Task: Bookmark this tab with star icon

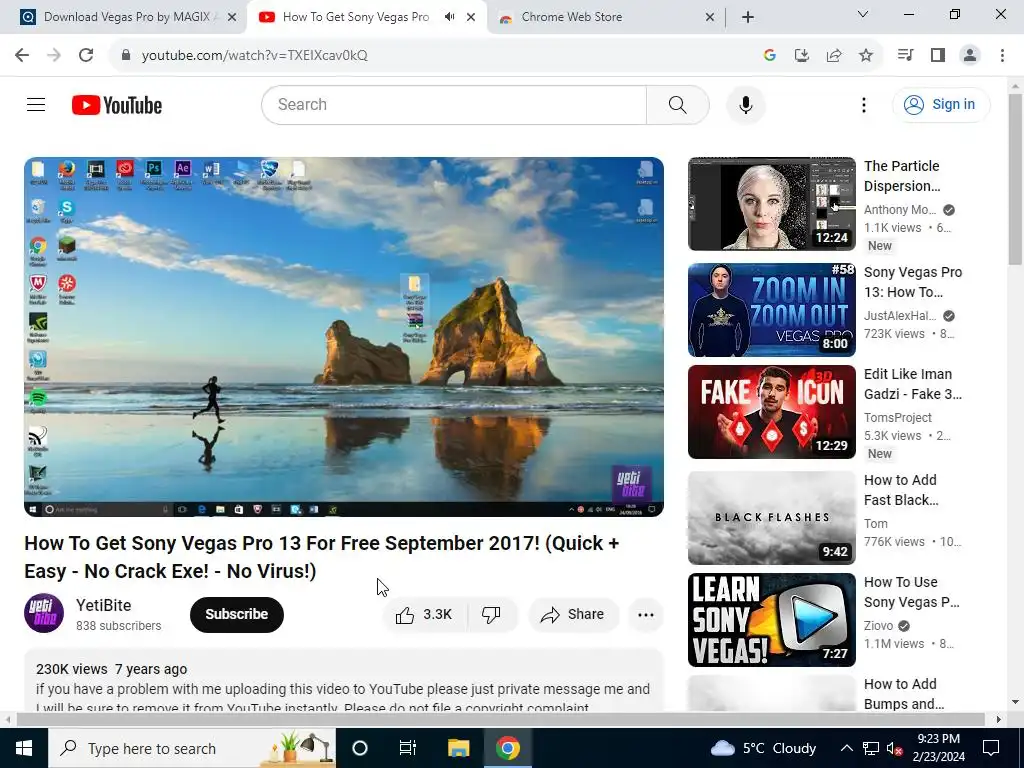Action: (x=866, y=55)
